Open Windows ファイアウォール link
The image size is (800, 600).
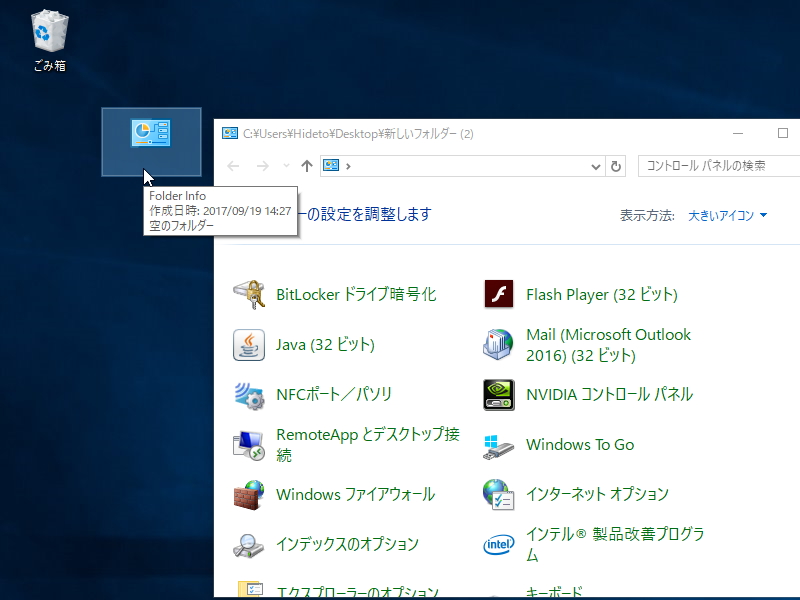pos(356,494)
